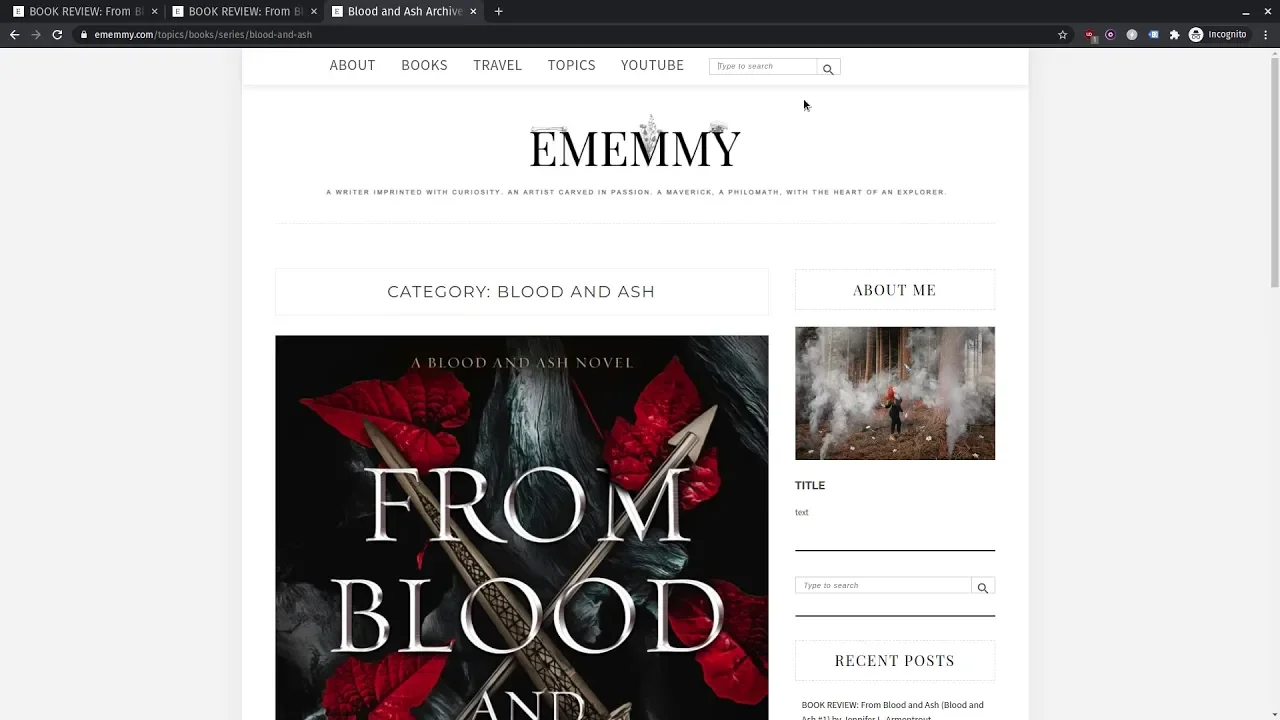Click the top navigation search magnifier icon
Image resolution: width=1280 pixels, height=720 pixels.
[828, 69]
